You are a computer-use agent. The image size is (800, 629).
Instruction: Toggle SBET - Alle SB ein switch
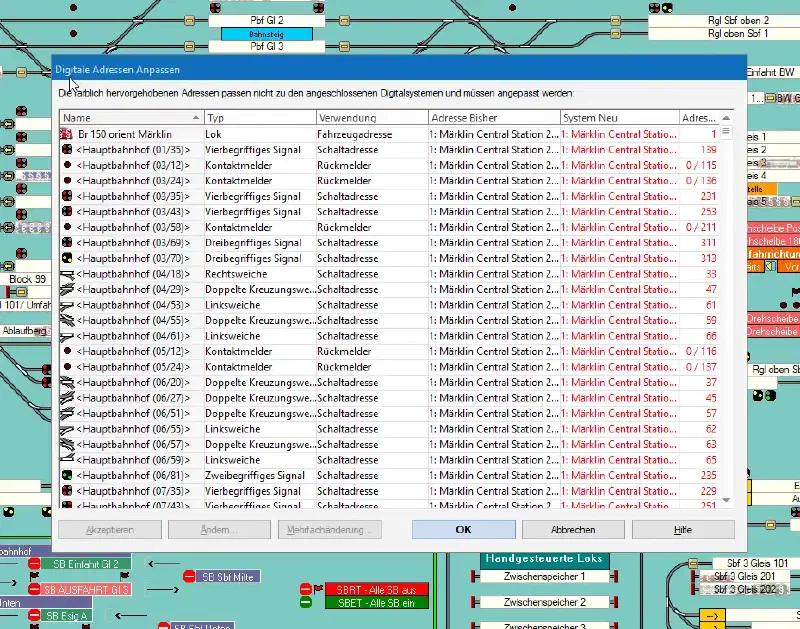[x=377, y=602]
